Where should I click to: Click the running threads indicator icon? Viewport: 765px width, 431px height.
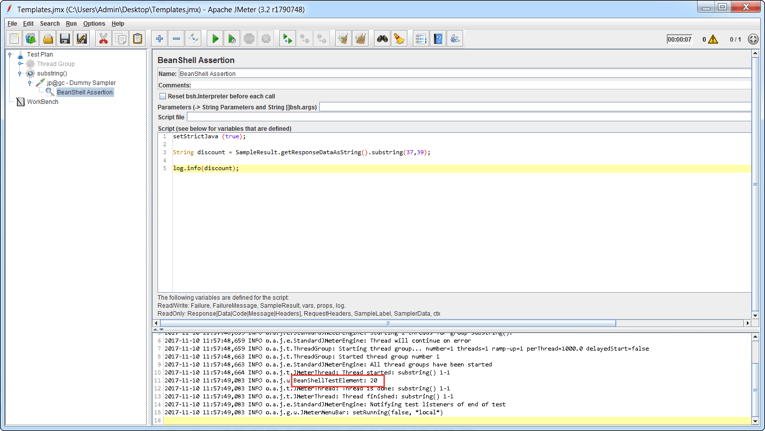click(x=753, y=39)
